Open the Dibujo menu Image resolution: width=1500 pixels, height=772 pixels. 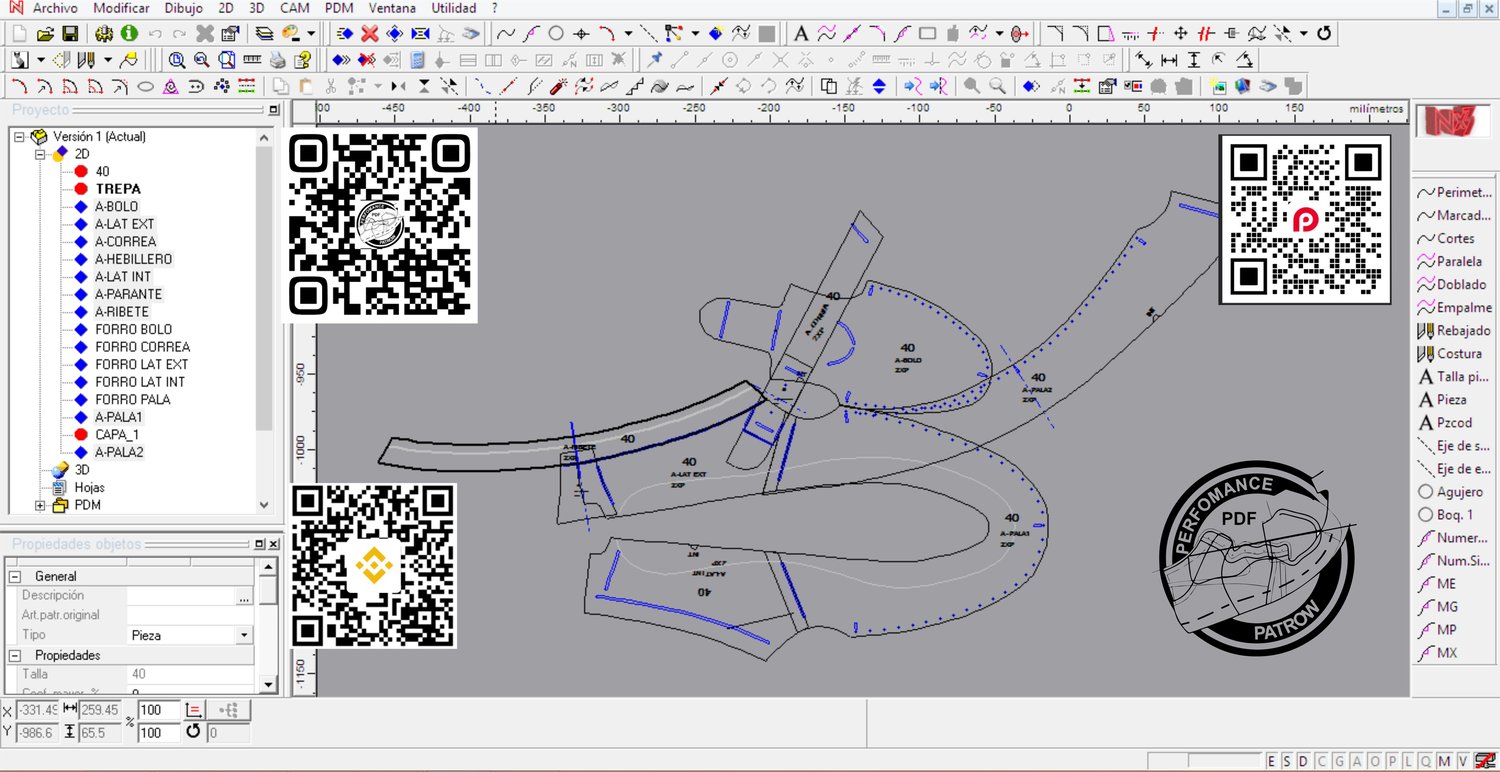[x=183, y=8]
